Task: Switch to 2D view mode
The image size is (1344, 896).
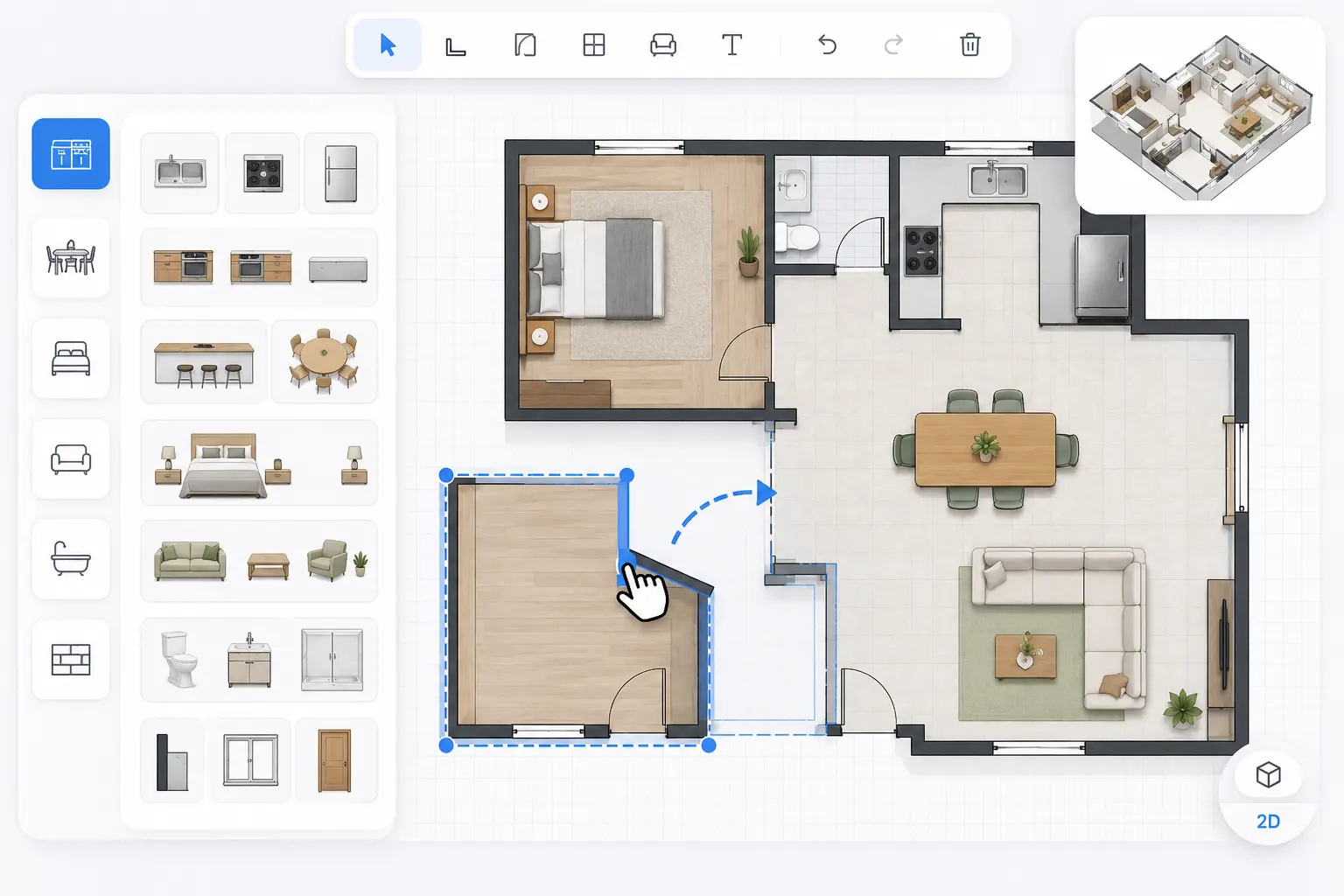Action: (x=1268, y=822)
